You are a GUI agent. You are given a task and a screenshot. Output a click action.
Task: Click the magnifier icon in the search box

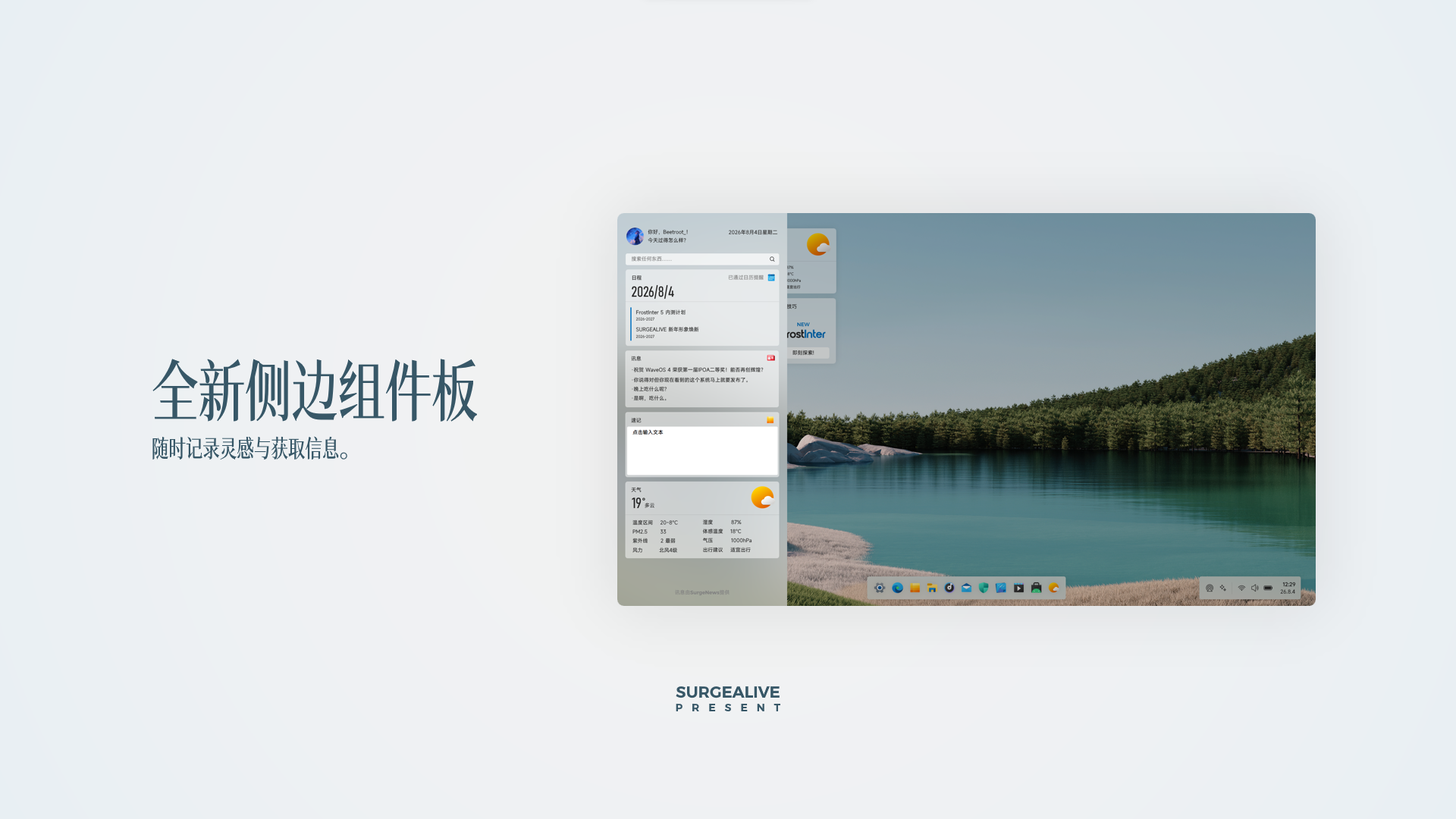[772, 259]
